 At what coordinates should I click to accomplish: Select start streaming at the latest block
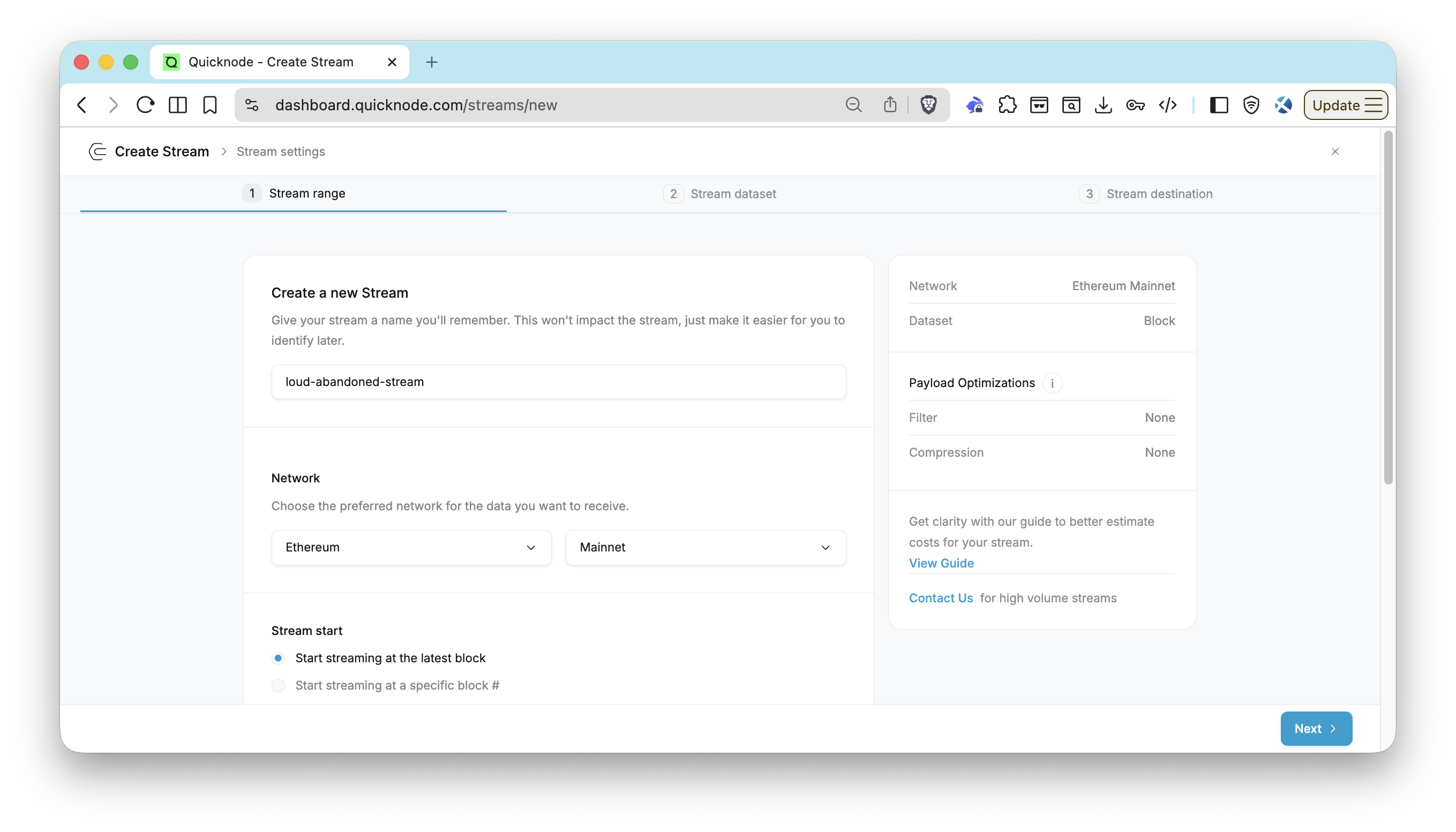pyautogui.click(x=279, y=659)
